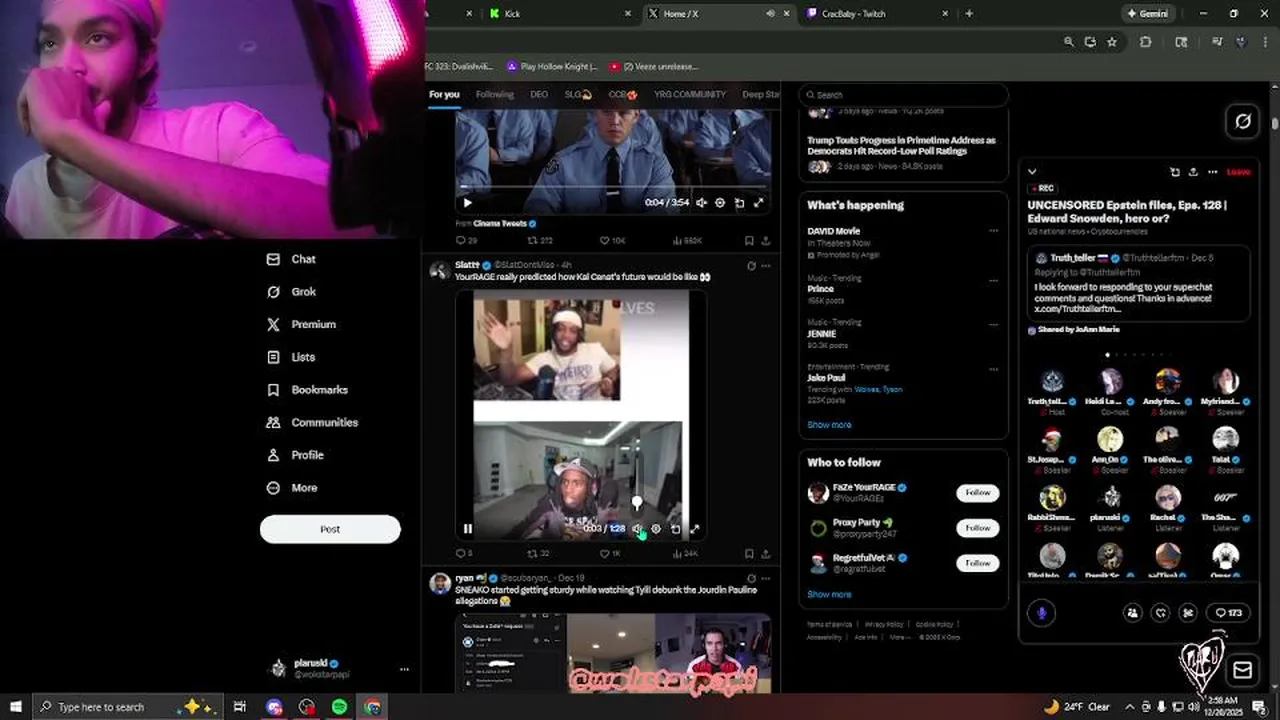Mute the Cinema Tweets video
The height and width of the screenshot is (720, 1280).
click(x=701, y=203)
